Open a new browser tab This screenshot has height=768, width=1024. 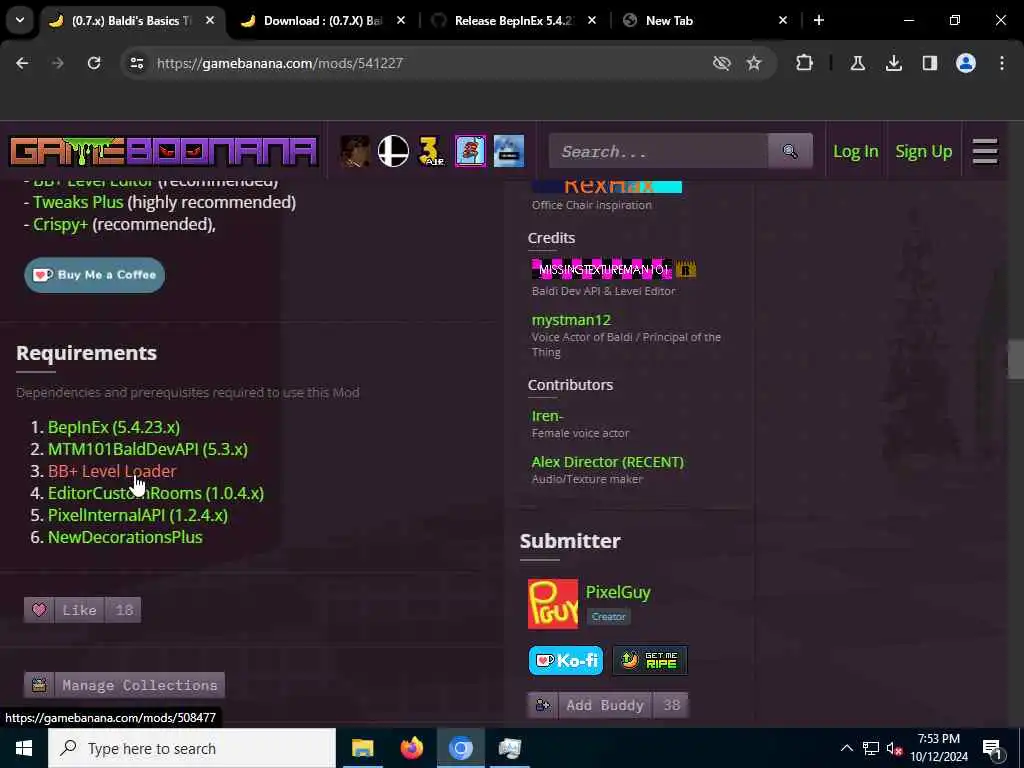pyautogui.click(x=819, y=20)
